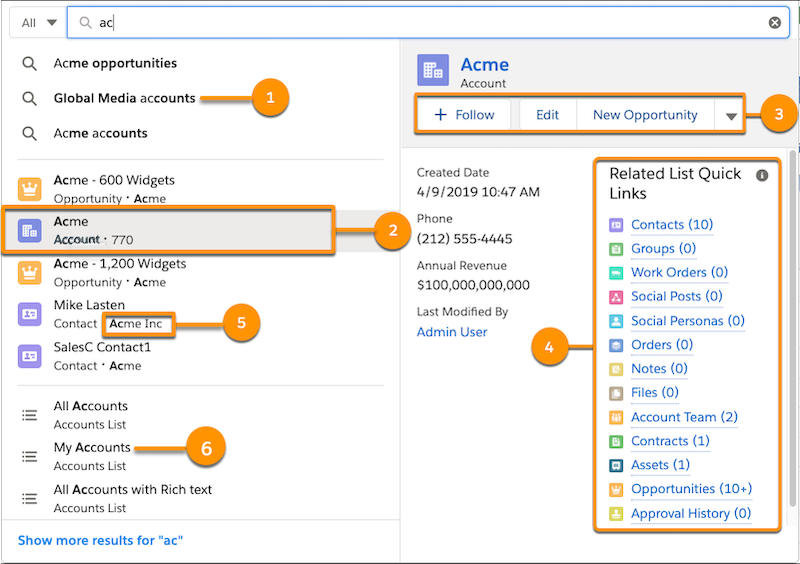Click magnifier icon beside Global Media accounts
800x564 pixels.
coord(30,99)
